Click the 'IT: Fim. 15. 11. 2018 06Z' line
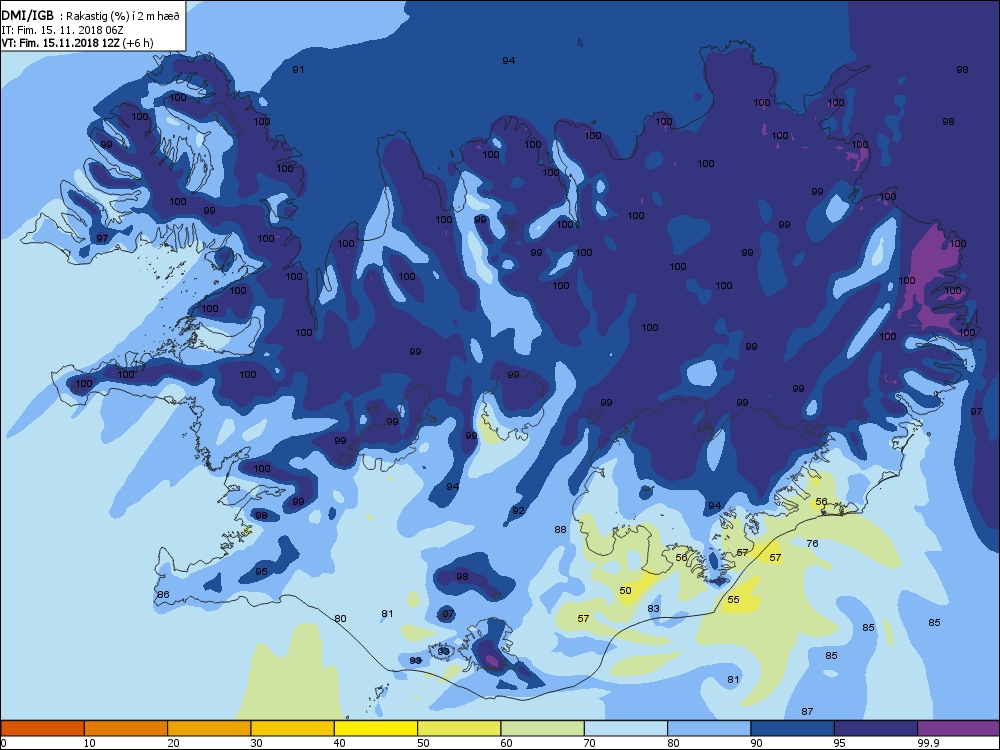Viewport: 1000px width, 750px height. [62, 30]
